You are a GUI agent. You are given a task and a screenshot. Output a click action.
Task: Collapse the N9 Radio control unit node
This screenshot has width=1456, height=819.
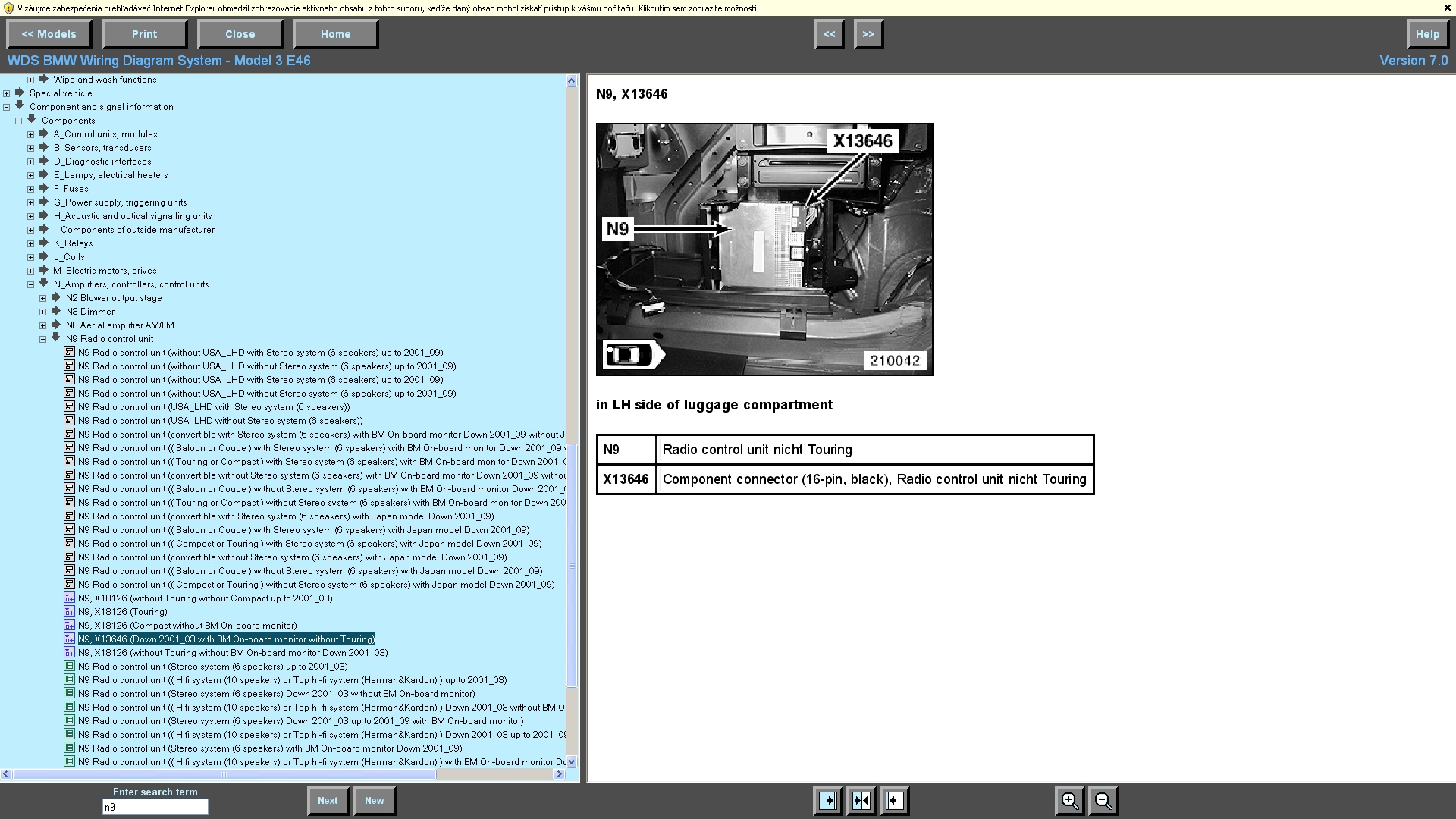(43, 339)
